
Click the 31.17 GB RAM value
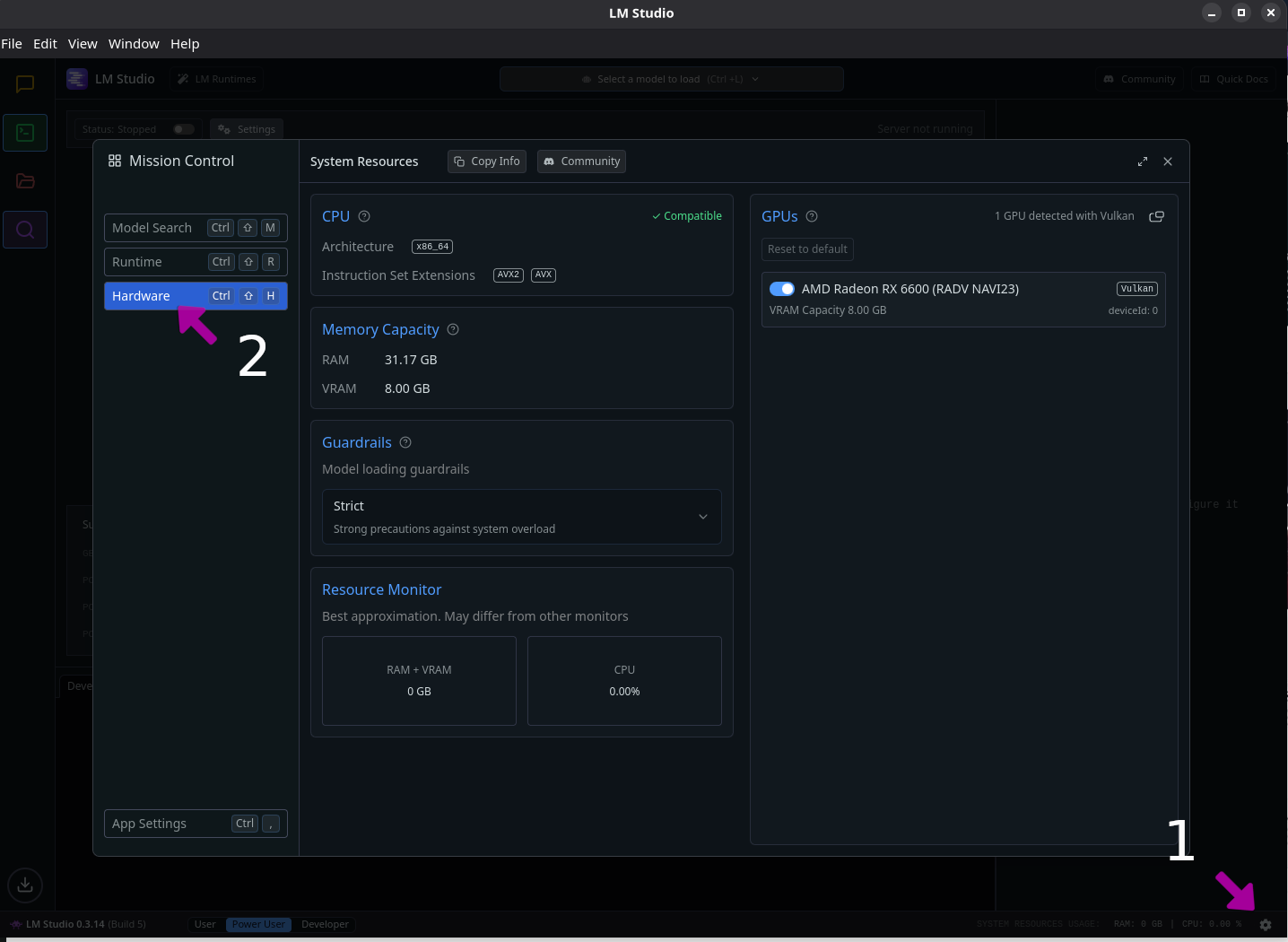(411, 360)
